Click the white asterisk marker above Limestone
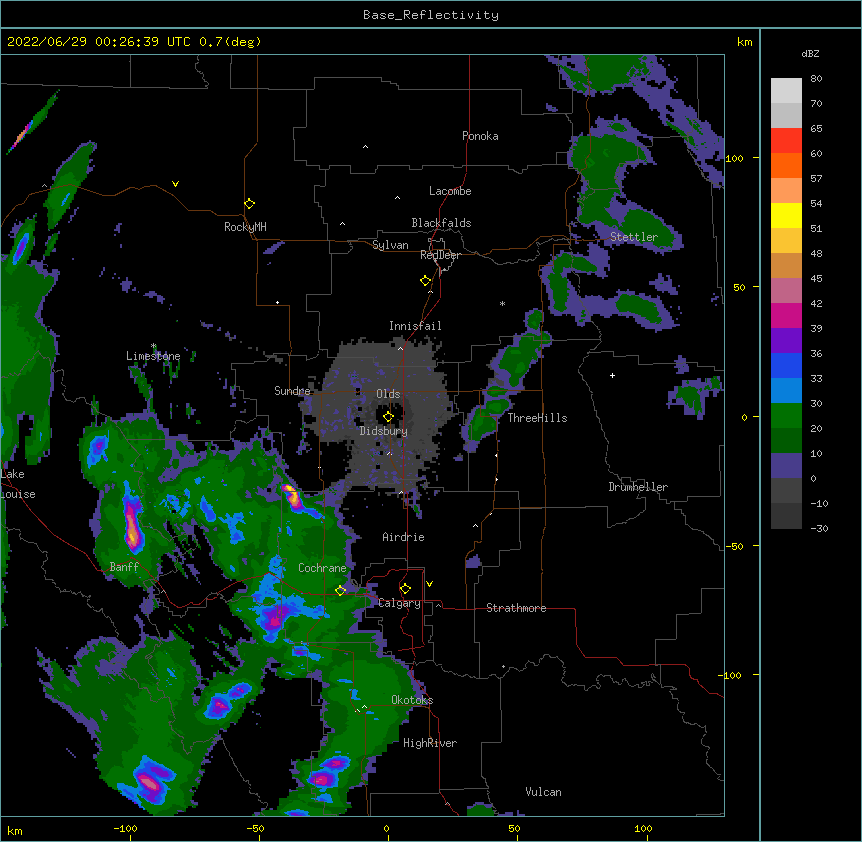Image resolution: width=862 pixels, height=842 pixels. (154, 346)
